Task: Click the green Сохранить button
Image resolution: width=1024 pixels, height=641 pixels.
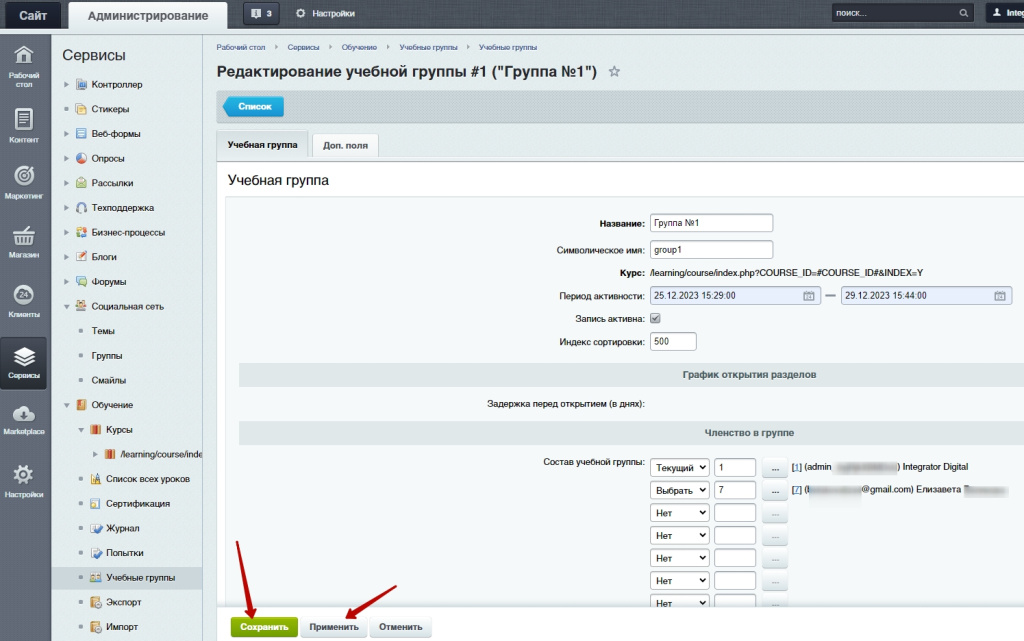Action: click(x=264, y=627)
